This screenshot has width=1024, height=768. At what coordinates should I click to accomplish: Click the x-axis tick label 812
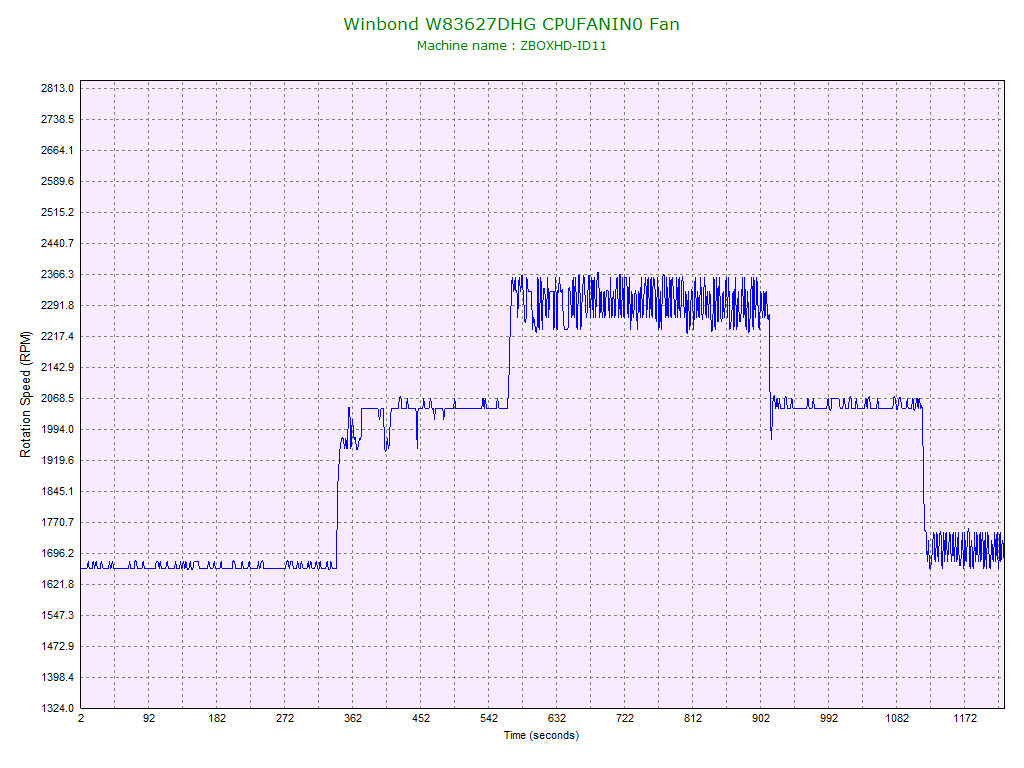[693, 718]
